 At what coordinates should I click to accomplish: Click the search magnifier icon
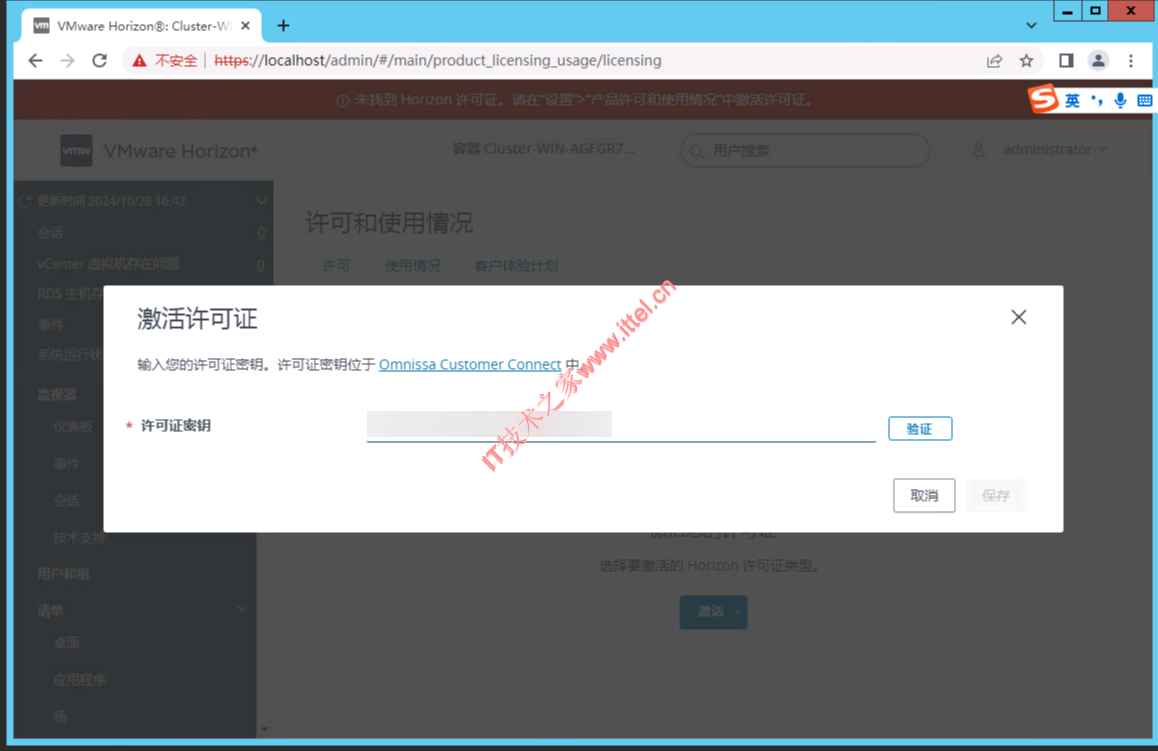pos(696,151)
